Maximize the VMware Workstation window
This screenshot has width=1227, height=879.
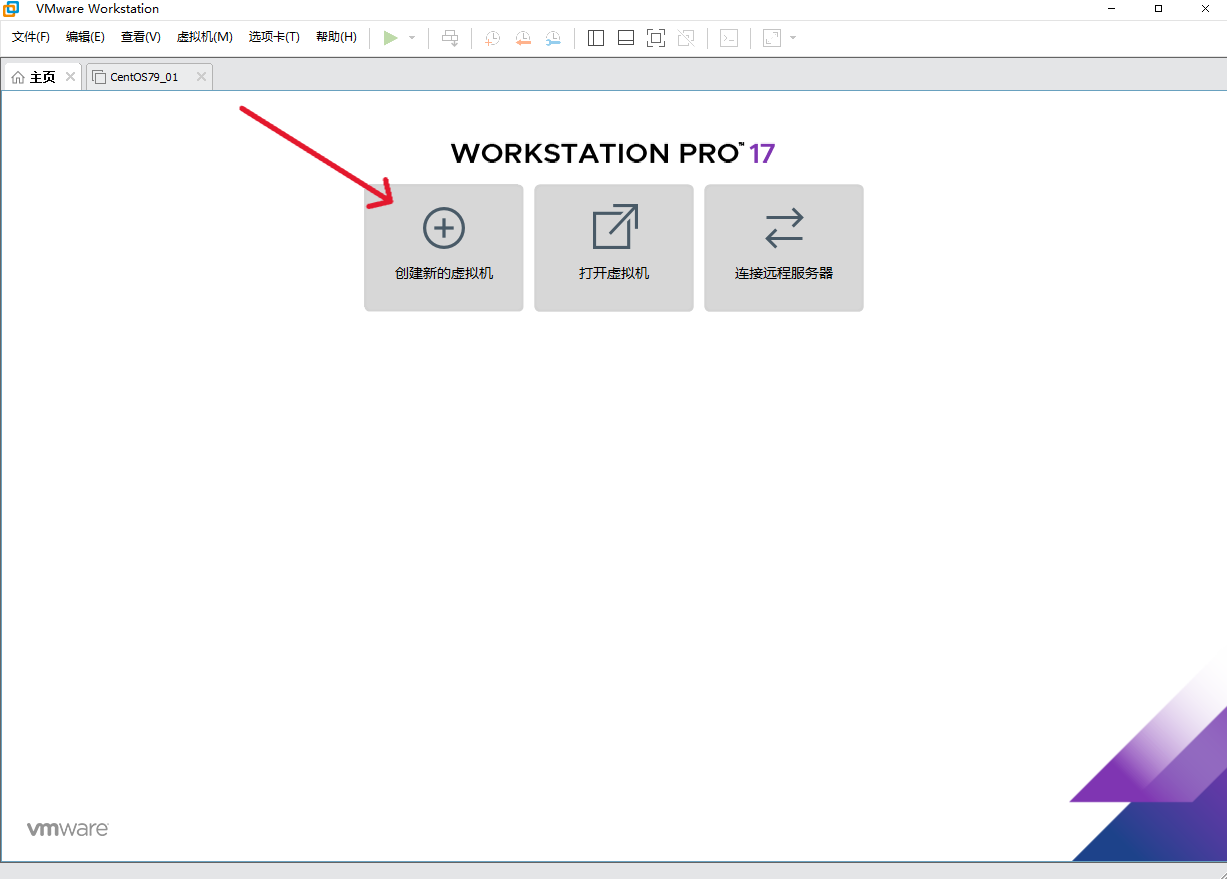tap(1158, 9)
